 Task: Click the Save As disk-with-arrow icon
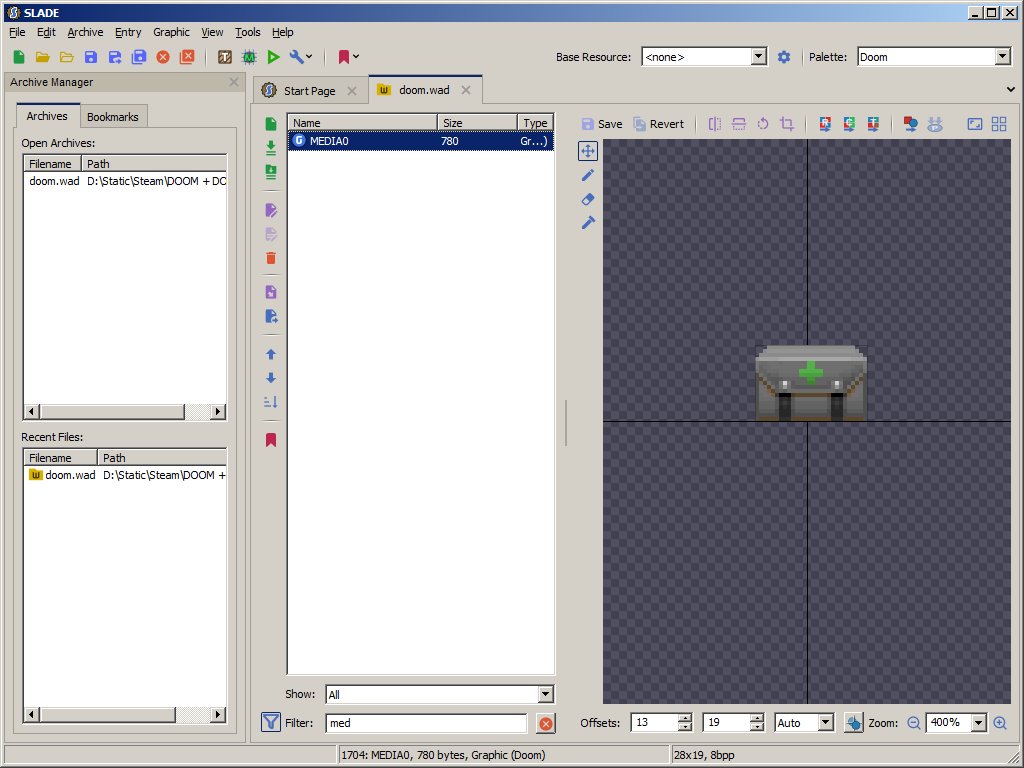115,57
